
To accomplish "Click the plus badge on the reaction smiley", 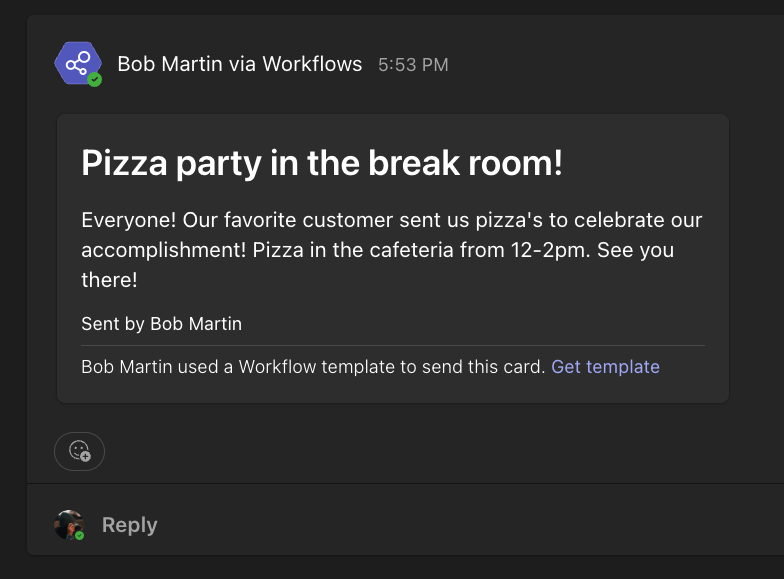I will (x=86, y=456).
